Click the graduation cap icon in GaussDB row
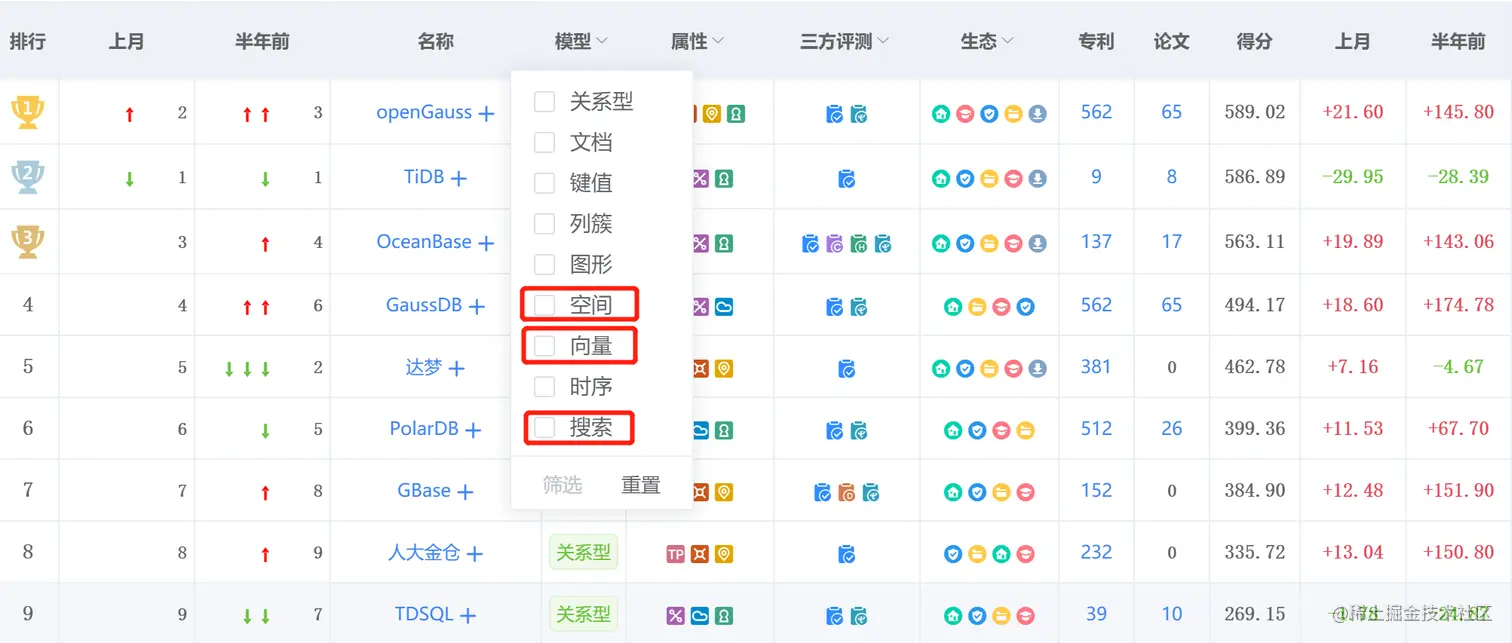This screenshot has height=643, width=1512. [1001, 307]
